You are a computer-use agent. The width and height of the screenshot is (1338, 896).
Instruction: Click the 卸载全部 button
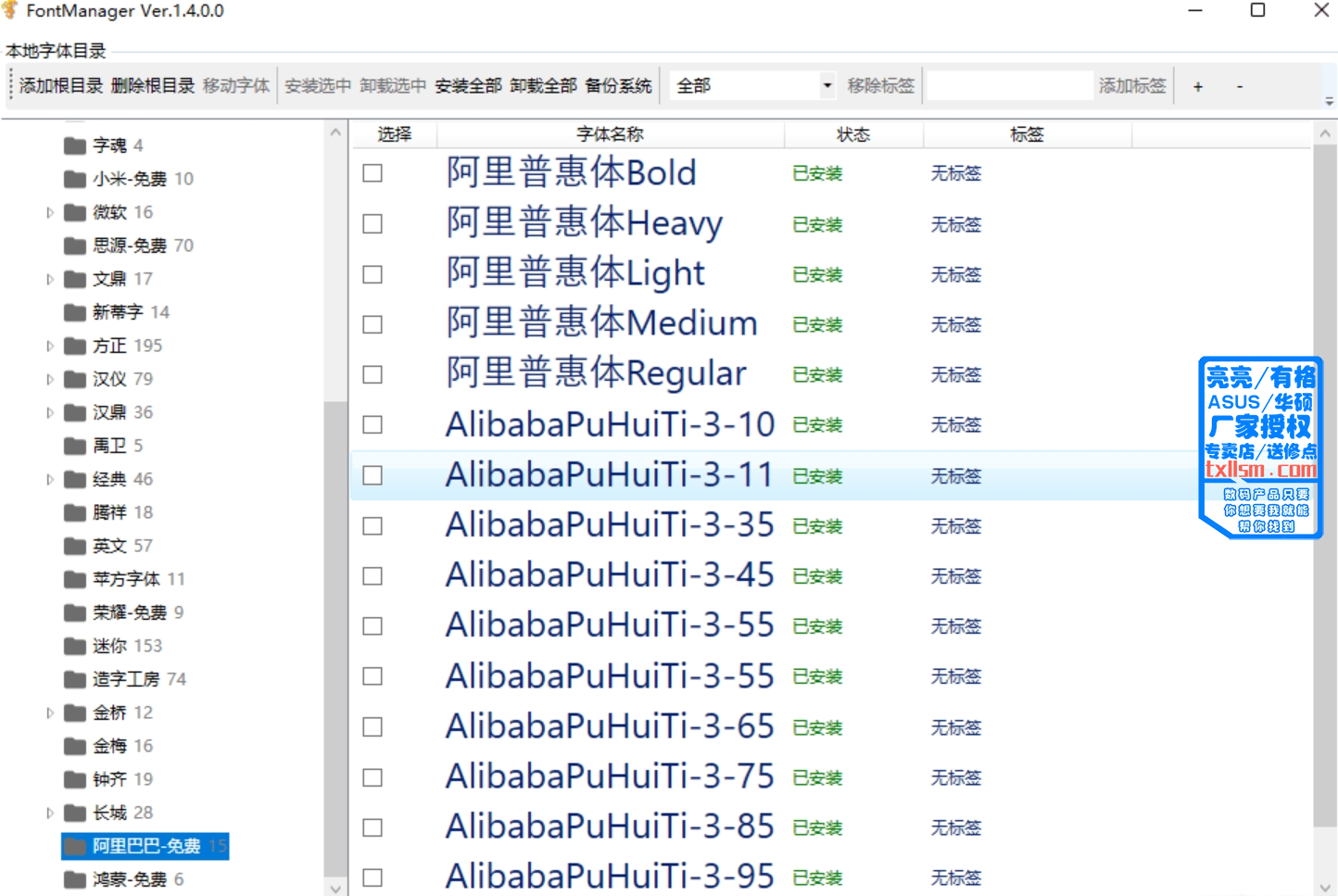(x=543, y=86)
